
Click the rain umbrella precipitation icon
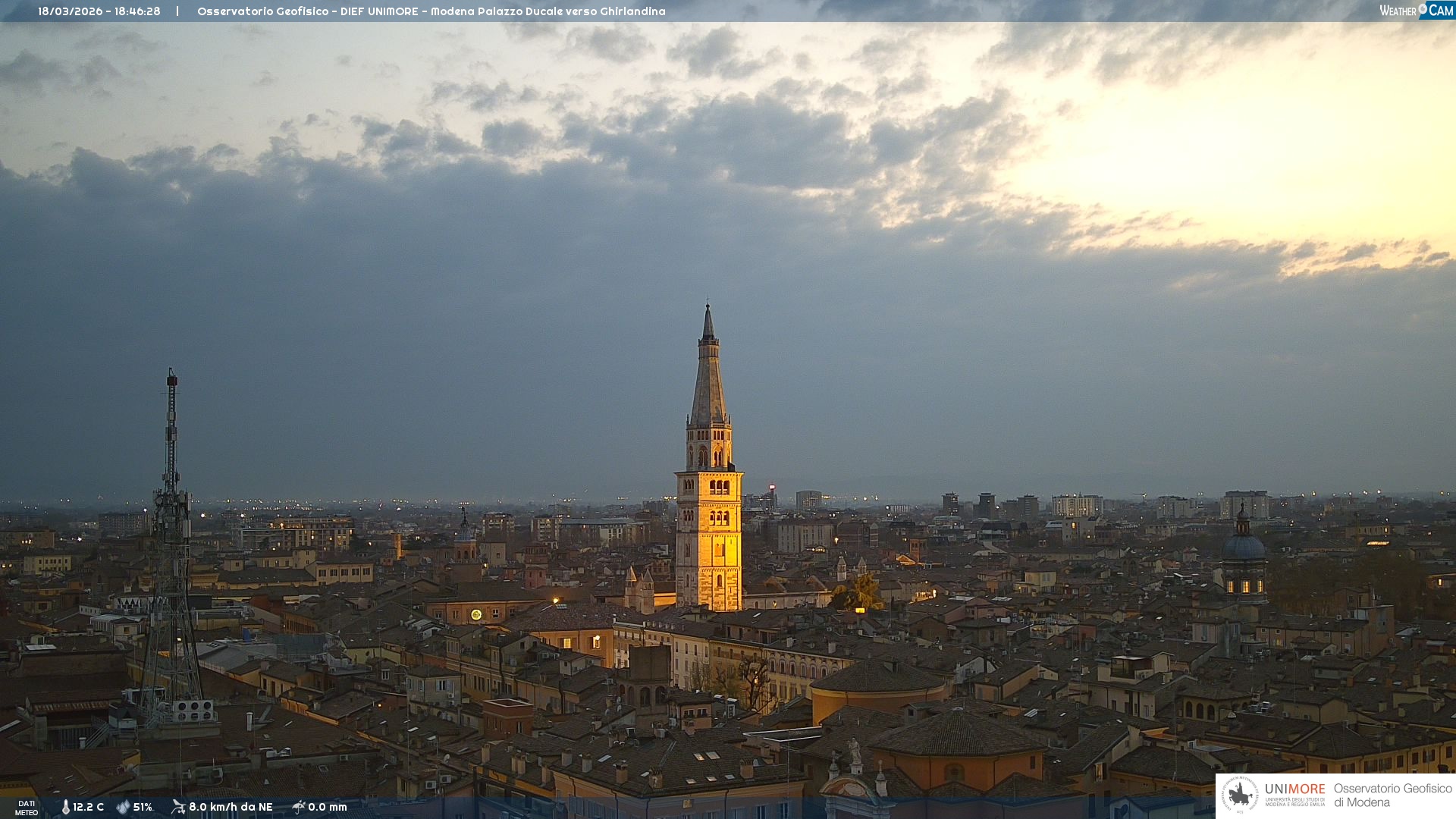(298, 807)
